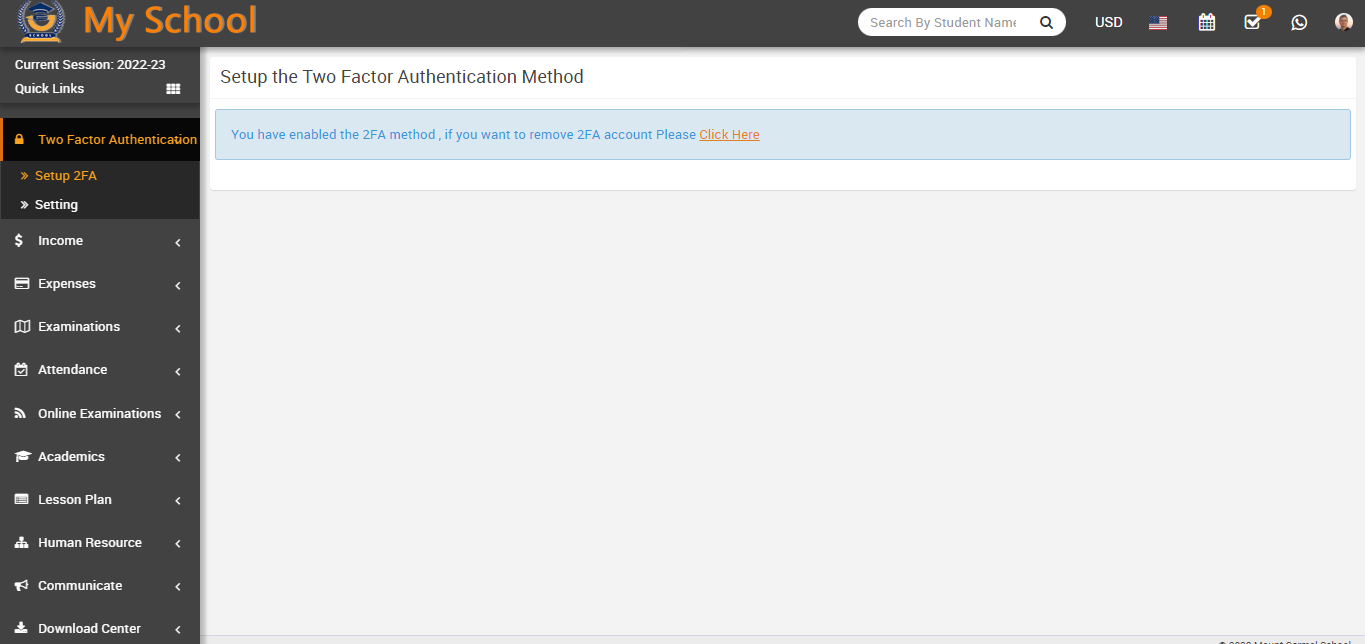Click the Quick Links grid icon
This screenshot has height=644, width=1365.
(173, 89)
